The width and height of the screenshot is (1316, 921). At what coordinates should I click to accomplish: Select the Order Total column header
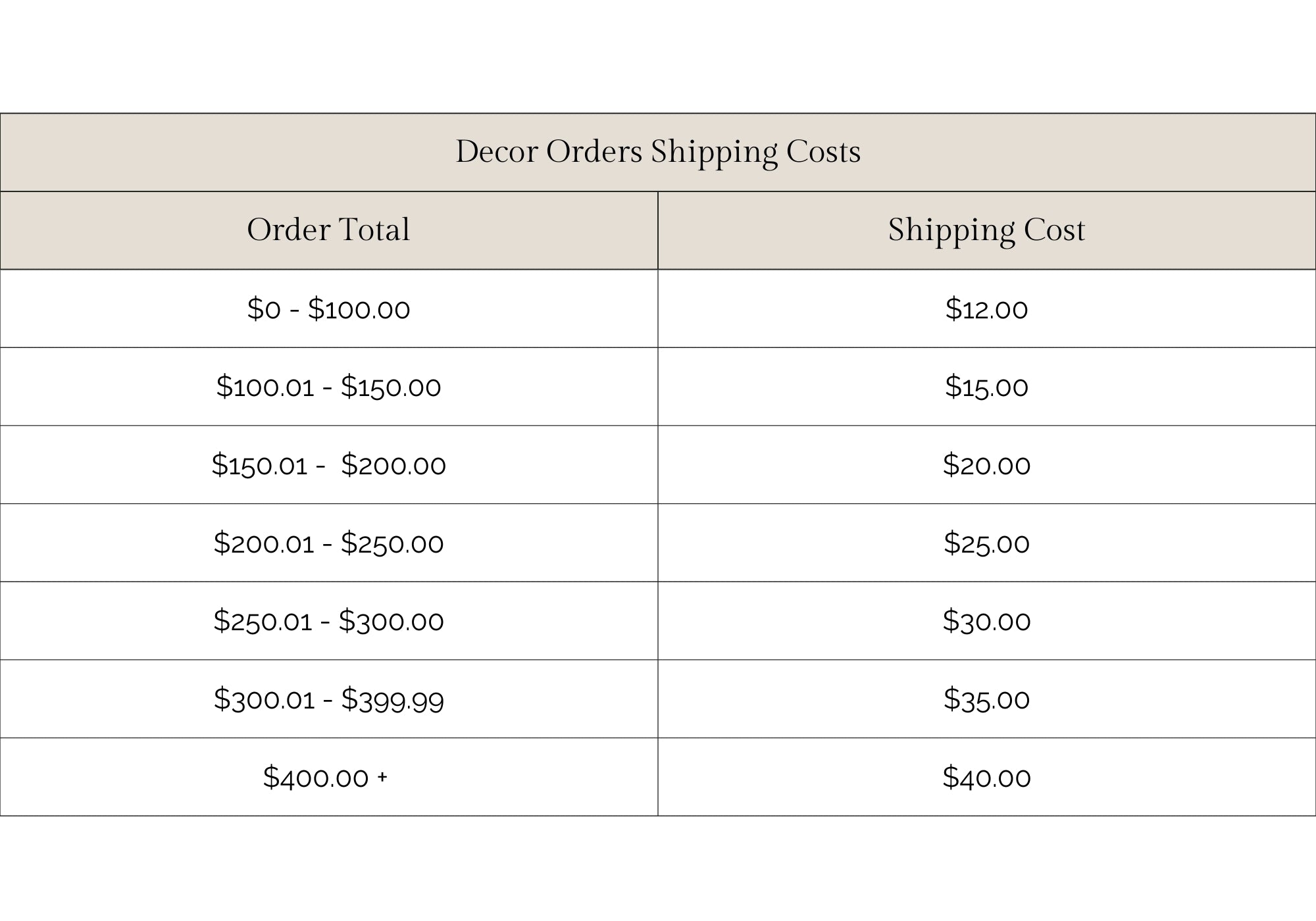[328, 230]
